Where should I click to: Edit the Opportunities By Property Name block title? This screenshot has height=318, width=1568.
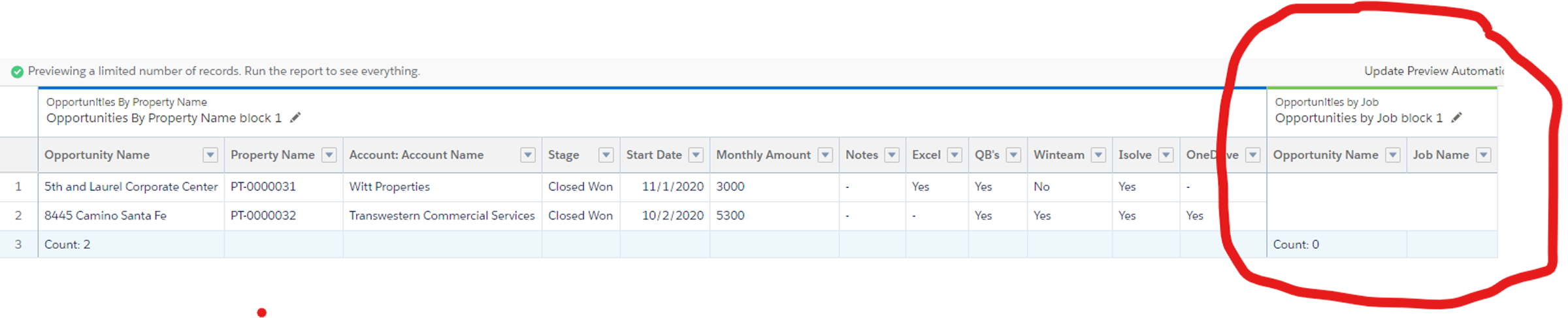tap(295, 118)
